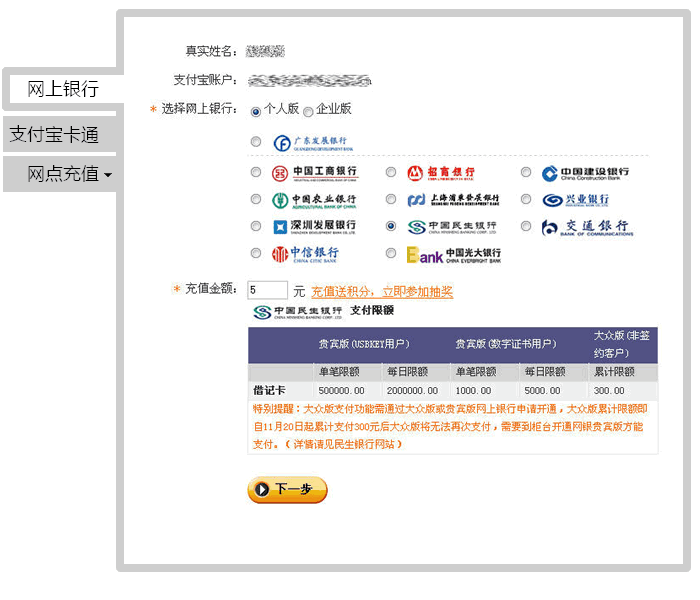Click the 中信银行 logo
This screenshot has height=600, width=700.
(305, 254)
